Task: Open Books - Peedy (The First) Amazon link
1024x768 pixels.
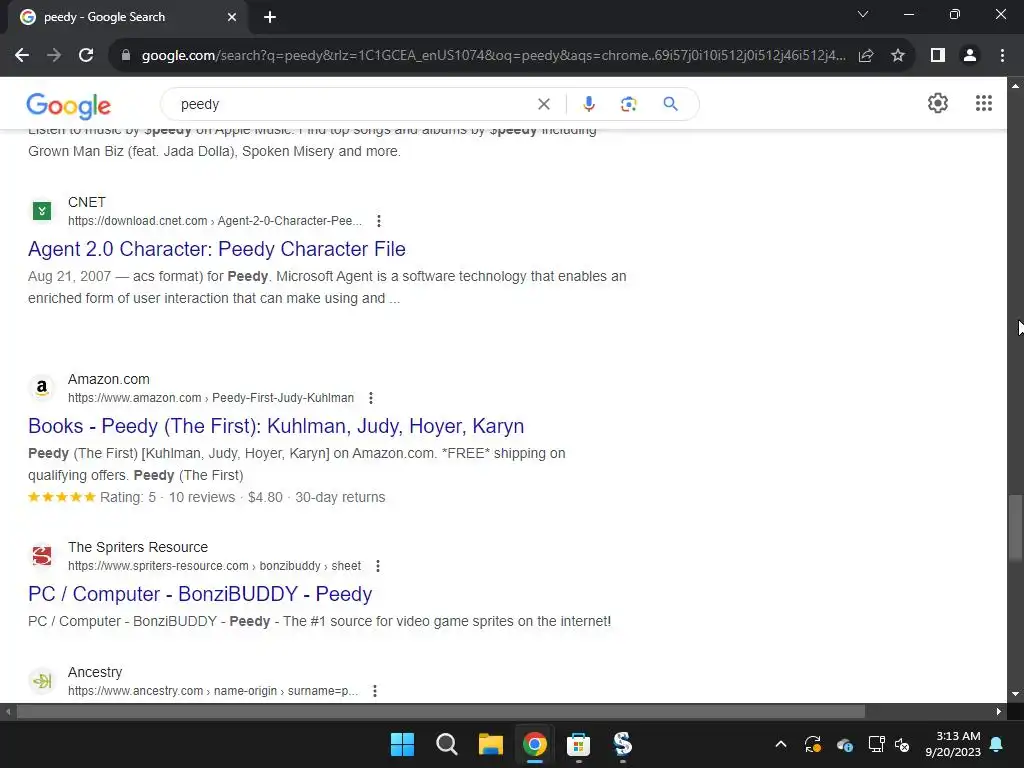Action: pos(276,426)
